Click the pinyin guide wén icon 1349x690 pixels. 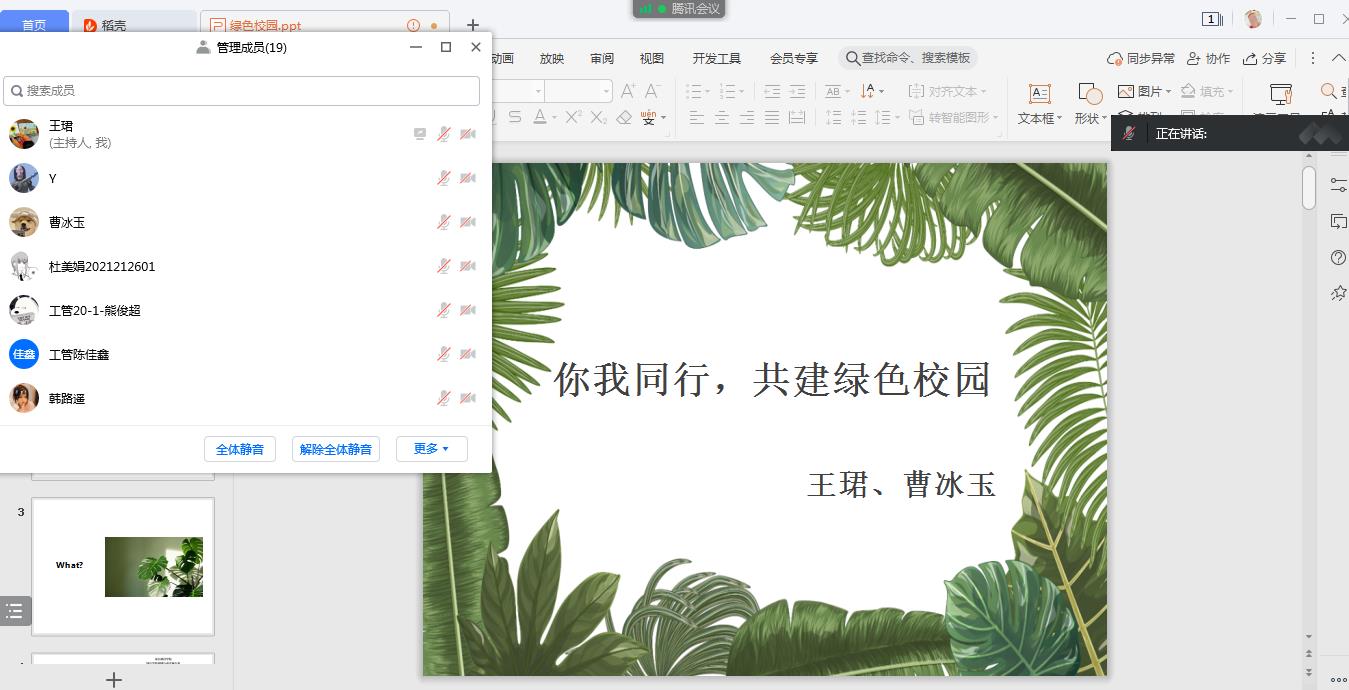pos(649,117)
